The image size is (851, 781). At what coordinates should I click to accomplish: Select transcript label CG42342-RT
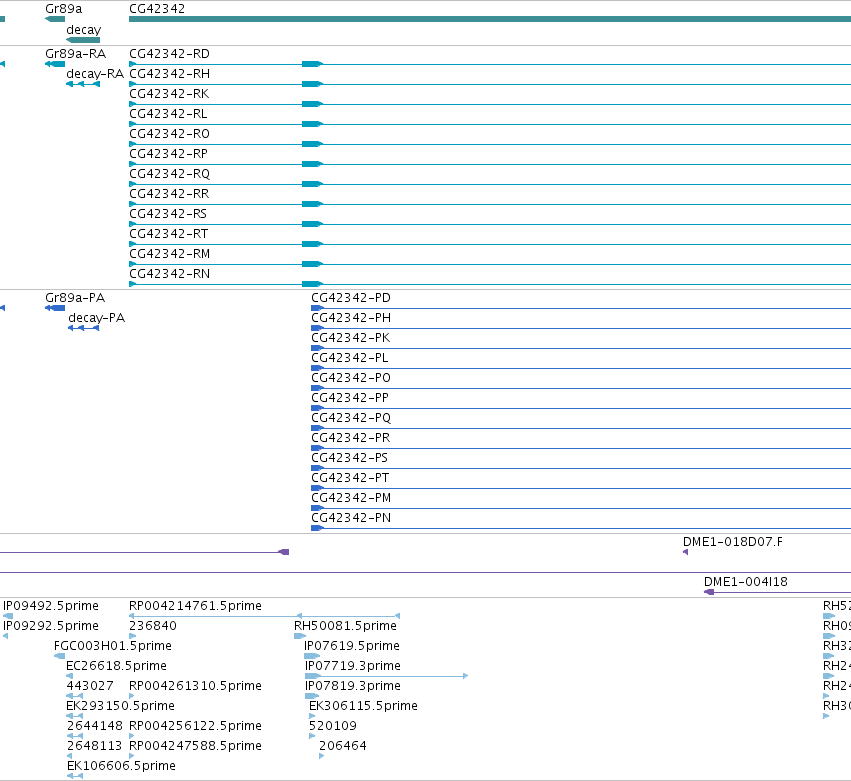(168, 234)
